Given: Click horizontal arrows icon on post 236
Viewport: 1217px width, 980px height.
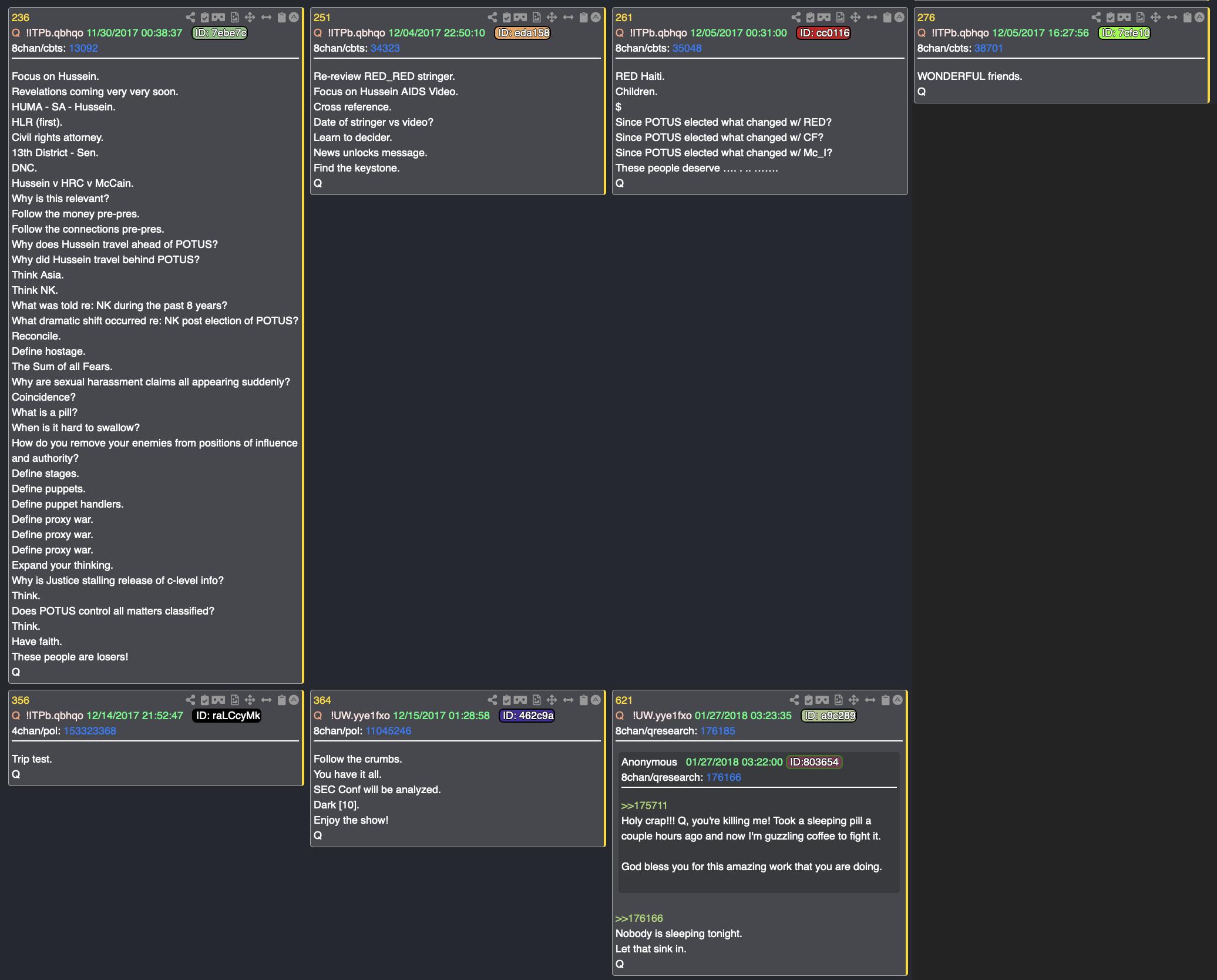Looking at the screenshot, I should [267, 17].
